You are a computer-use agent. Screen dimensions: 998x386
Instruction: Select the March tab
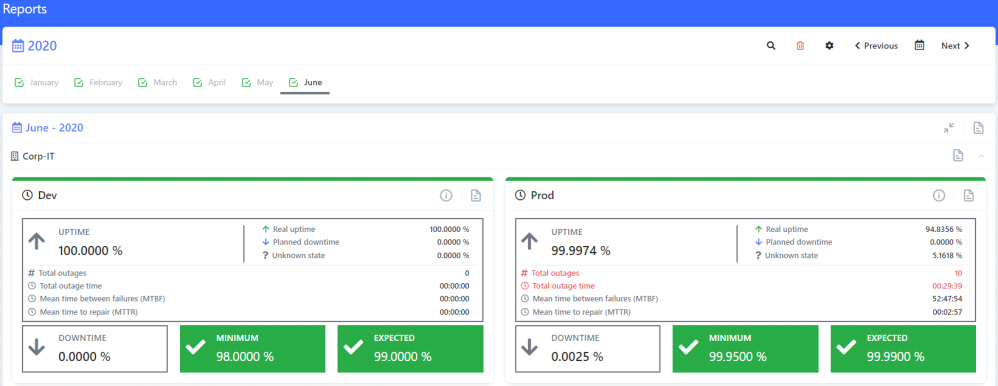[158, 82]
